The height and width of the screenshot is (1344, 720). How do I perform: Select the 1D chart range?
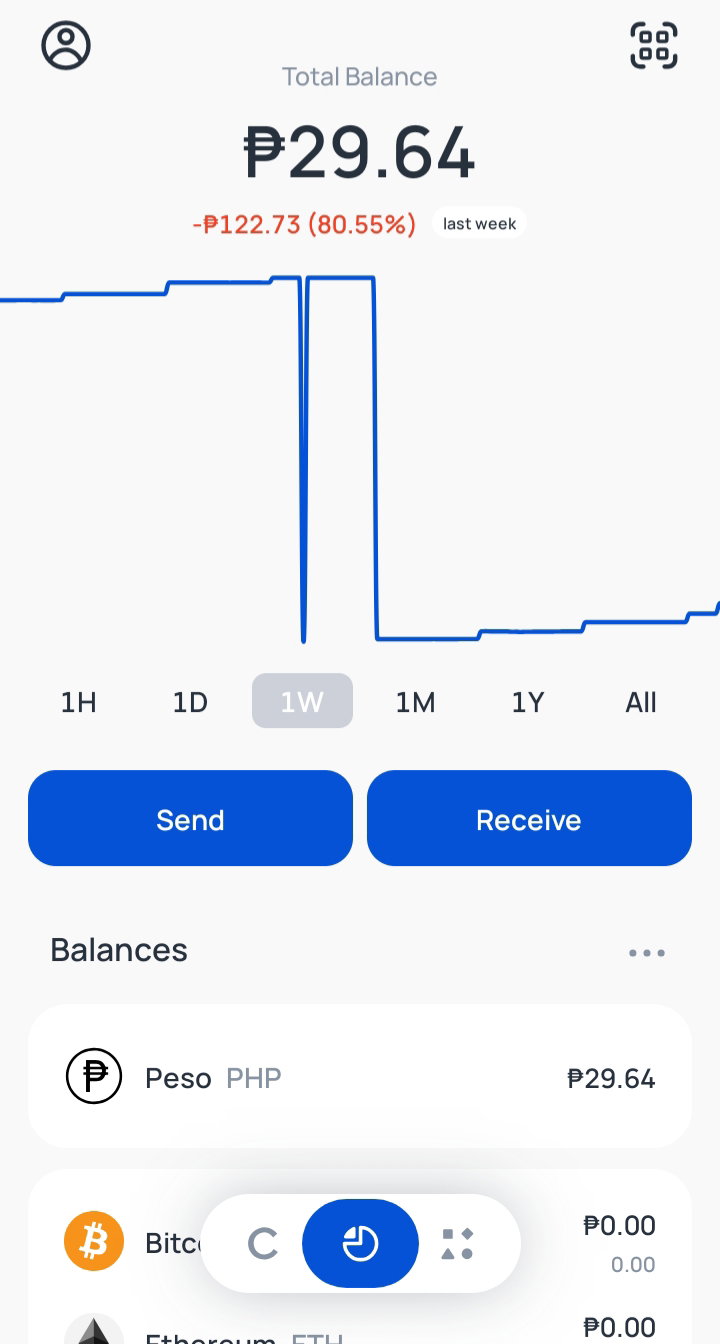[x=190, y=702]
